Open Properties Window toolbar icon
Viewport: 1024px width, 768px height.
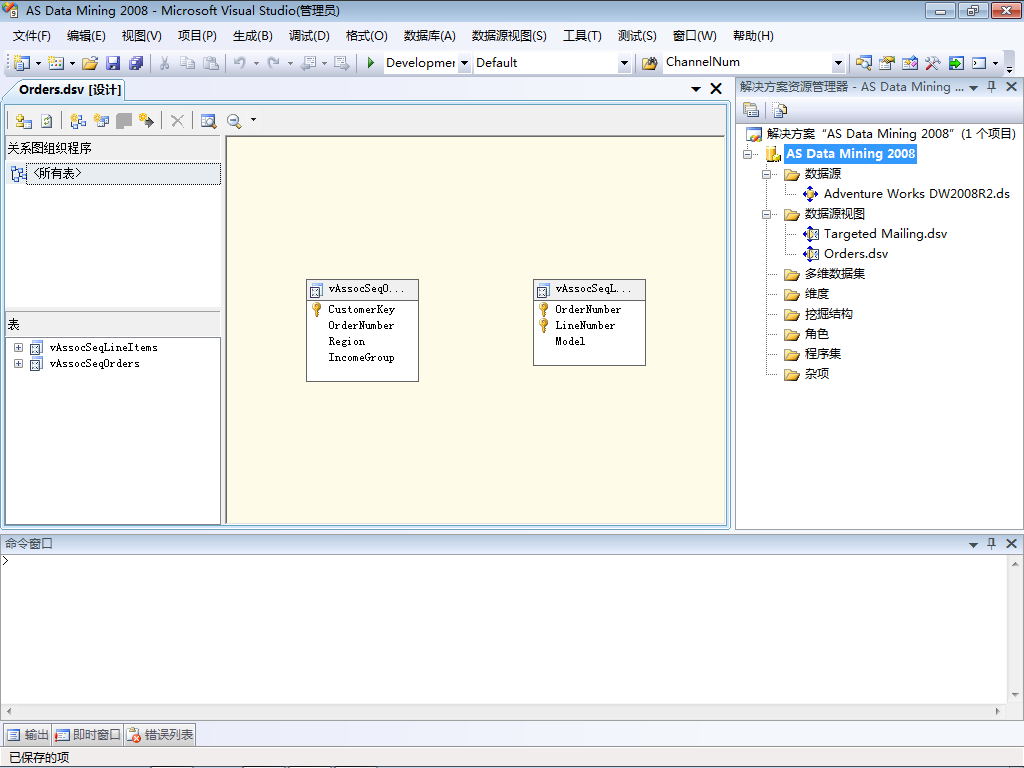pos(886,63)
